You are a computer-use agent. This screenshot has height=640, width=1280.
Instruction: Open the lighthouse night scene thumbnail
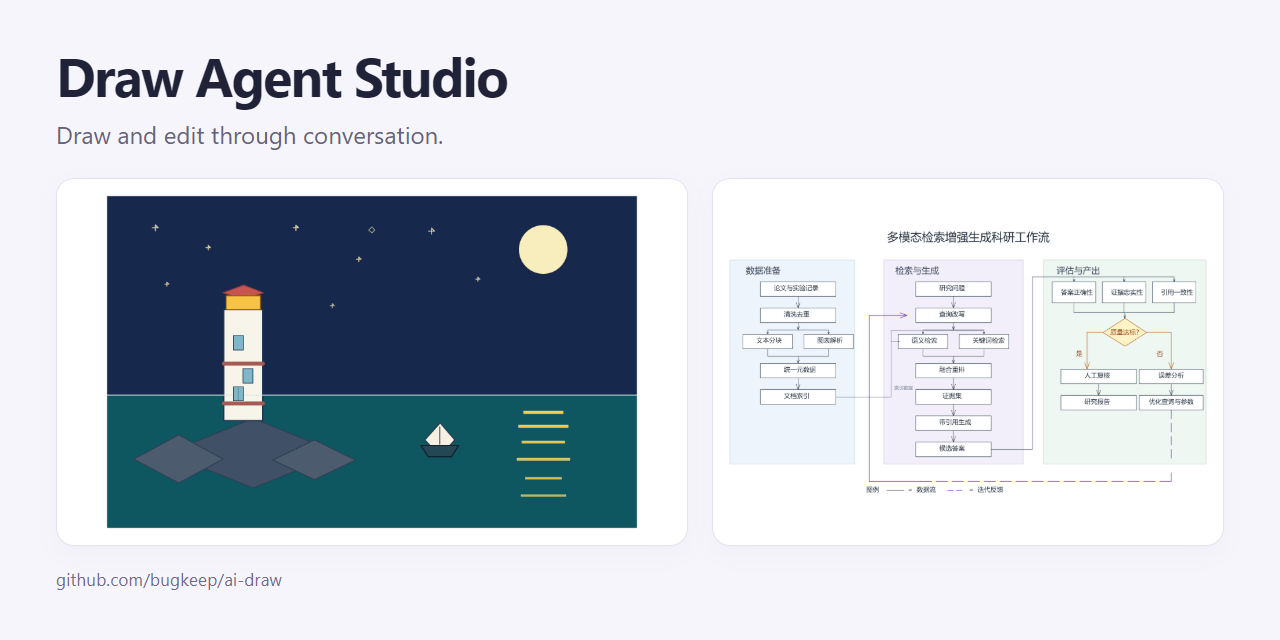tap(372, 362)
